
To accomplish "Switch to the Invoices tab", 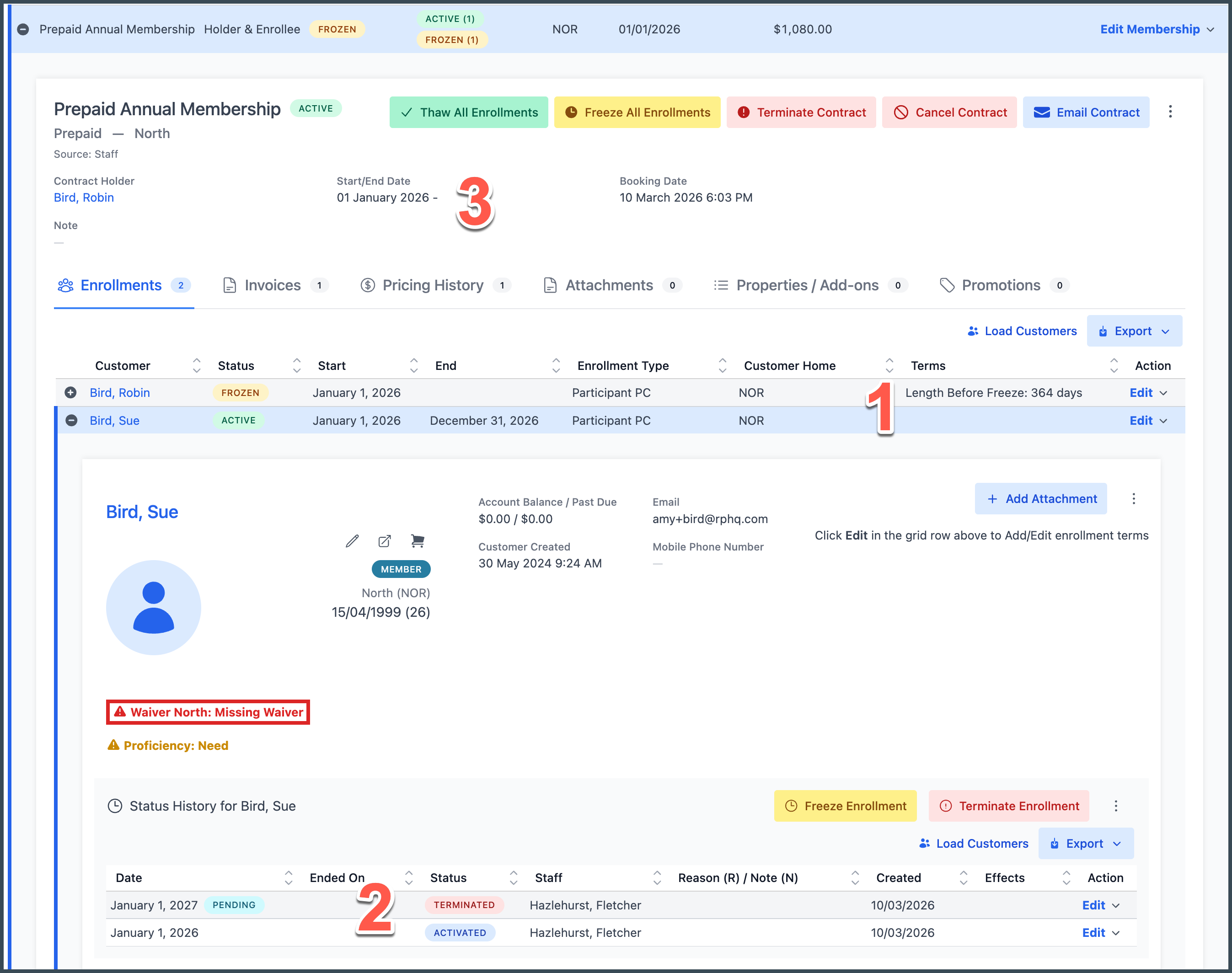I will 273,285.
